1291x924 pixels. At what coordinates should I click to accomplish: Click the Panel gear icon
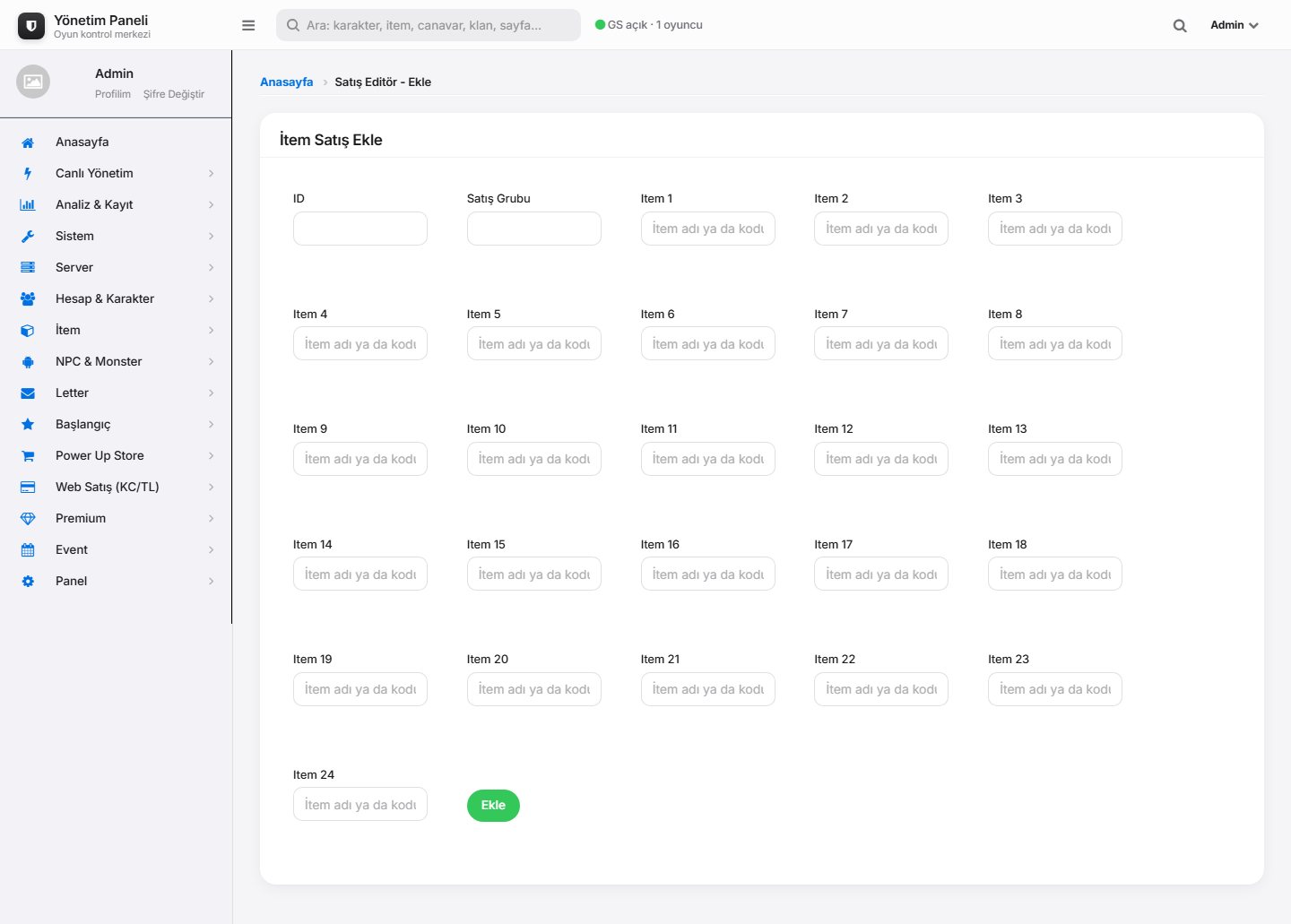point(28,582)
